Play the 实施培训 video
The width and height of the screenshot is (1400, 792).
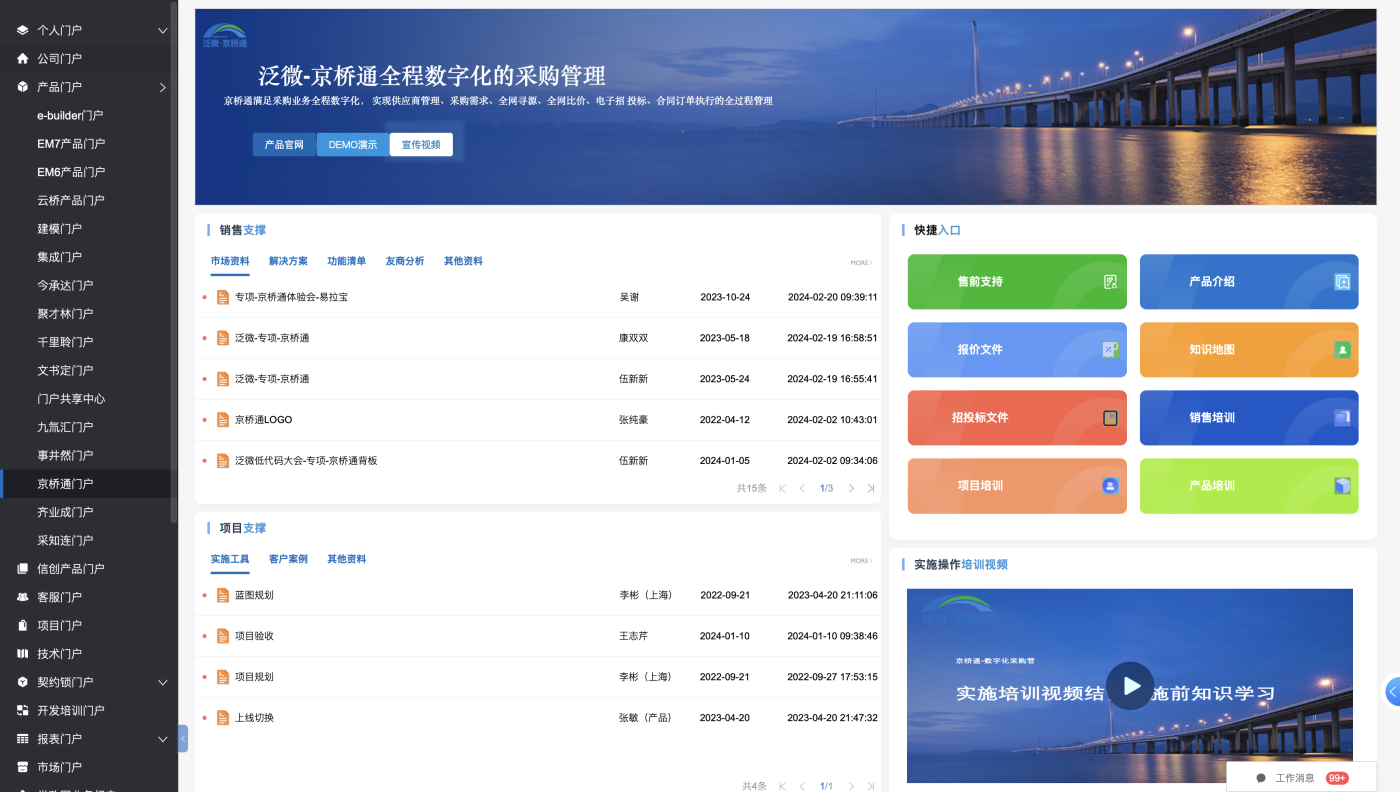[x=1130, y=686]
